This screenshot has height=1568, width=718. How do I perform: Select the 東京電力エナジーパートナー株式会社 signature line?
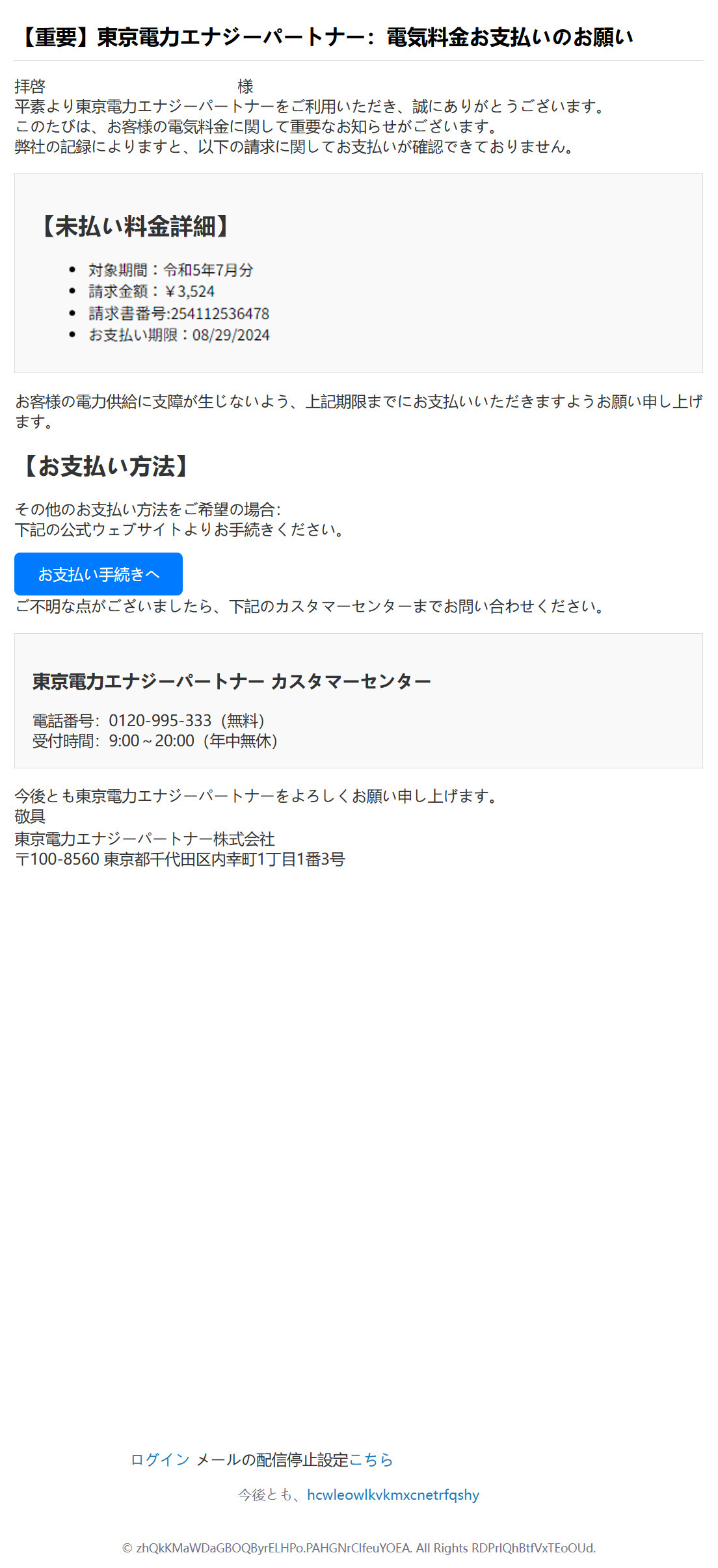click(144, 839)
